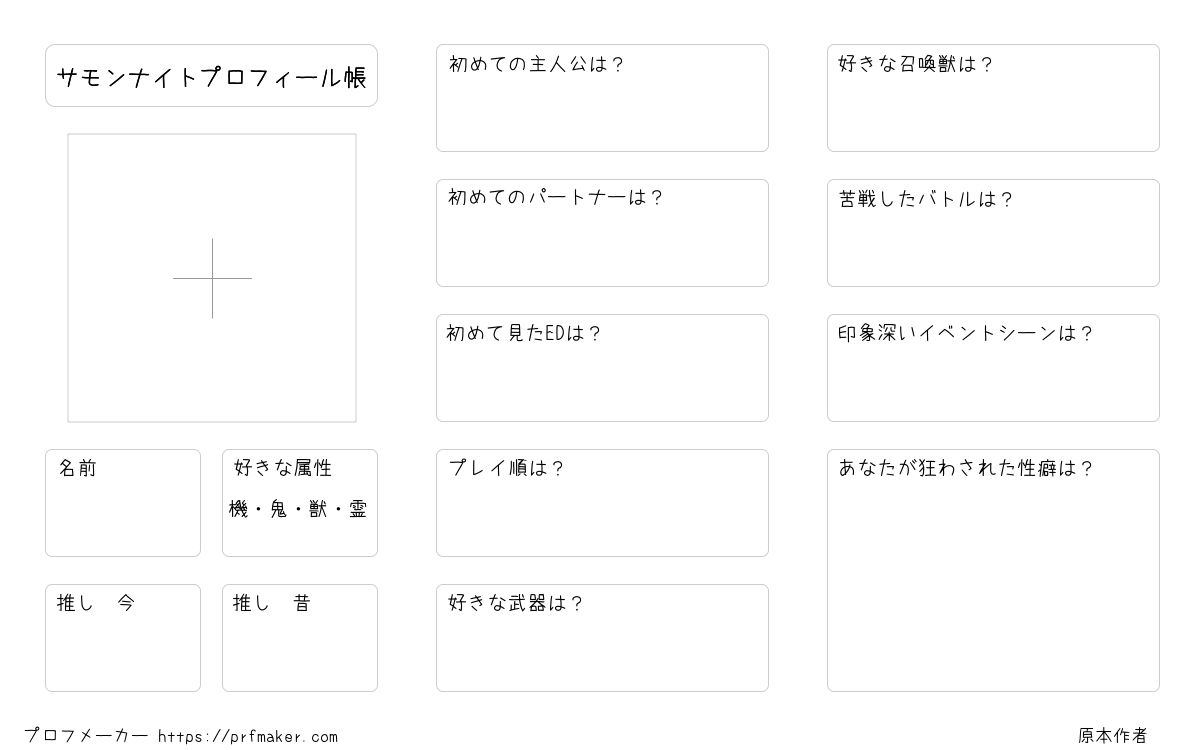Click the あなたが狂わされた性癖は？ box
The height and width of the screenshot is (750, 1200).
993,570
